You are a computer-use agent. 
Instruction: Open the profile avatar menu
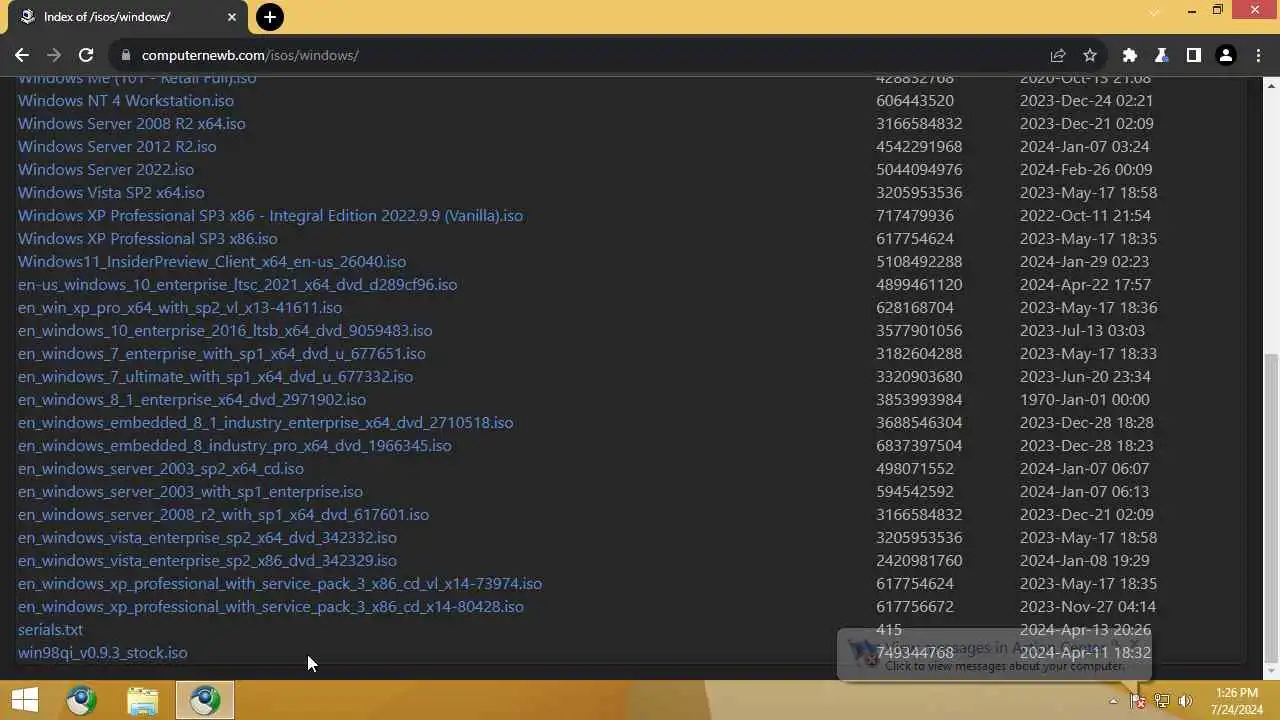click(x=1225, y=55)
